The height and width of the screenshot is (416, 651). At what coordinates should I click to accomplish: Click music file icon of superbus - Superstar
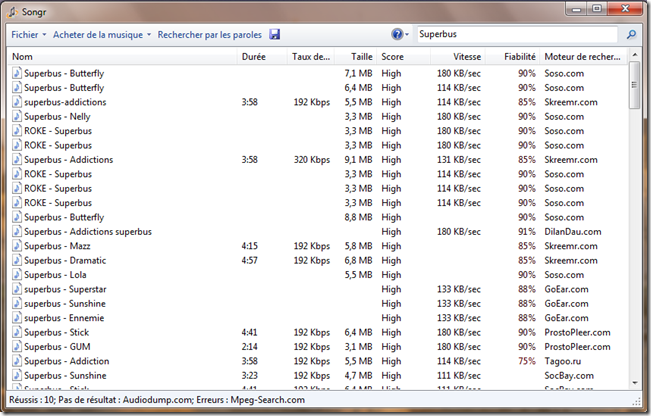(x=17, y=289)
